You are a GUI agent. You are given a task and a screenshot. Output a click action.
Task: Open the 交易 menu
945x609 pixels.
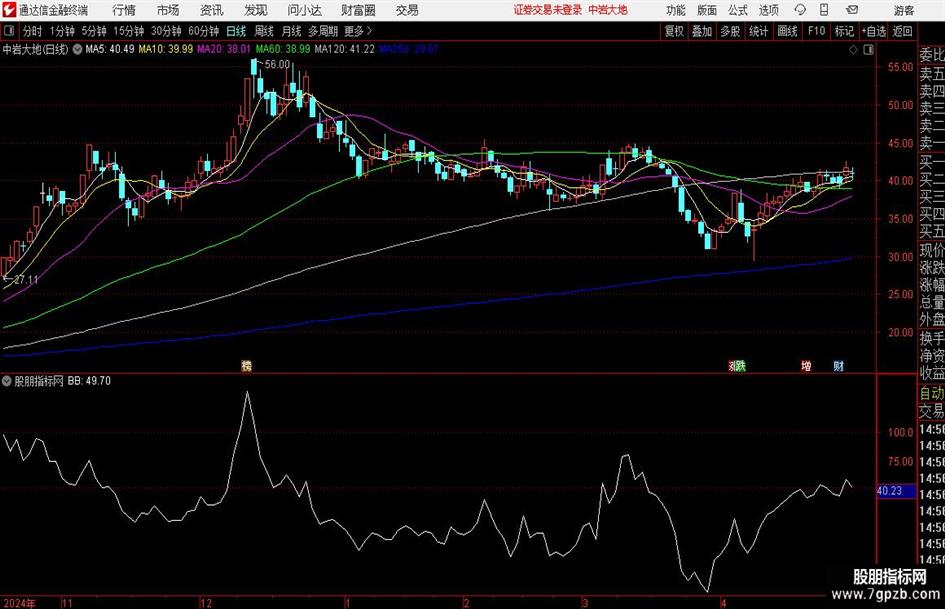407,10
